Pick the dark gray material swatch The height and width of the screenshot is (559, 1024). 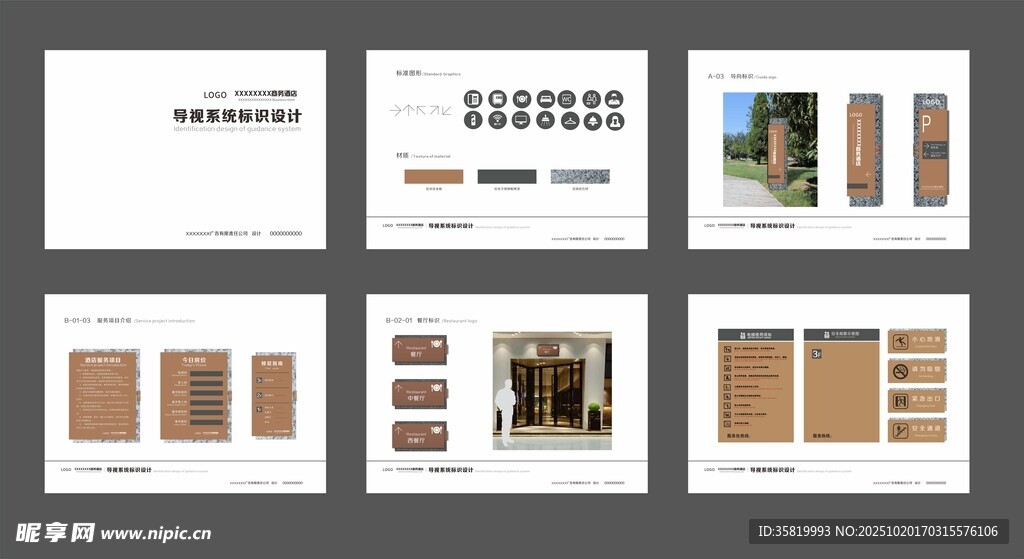pos(506,176)
